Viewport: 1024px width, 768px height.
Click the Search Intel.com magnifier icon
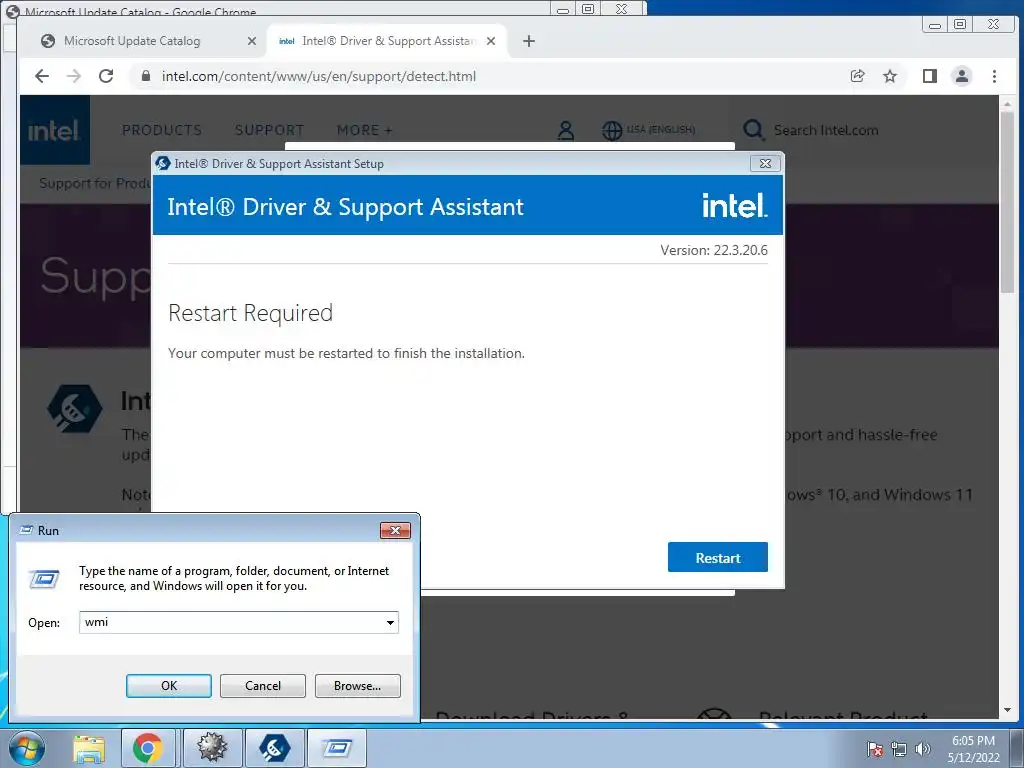tap(754, 130)
